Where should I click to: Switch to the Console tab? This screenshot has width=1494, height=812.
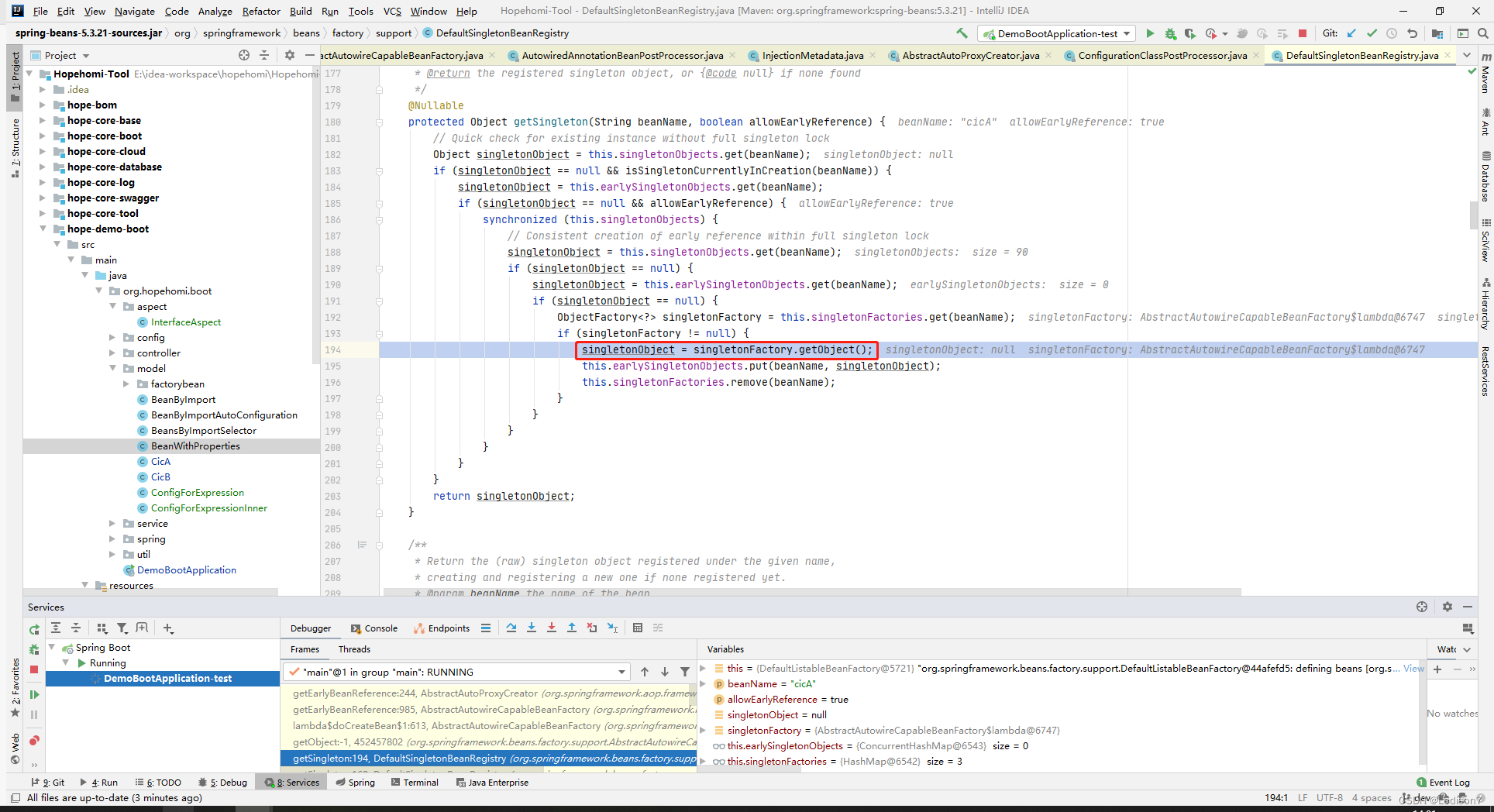click(x=374, y=628)
